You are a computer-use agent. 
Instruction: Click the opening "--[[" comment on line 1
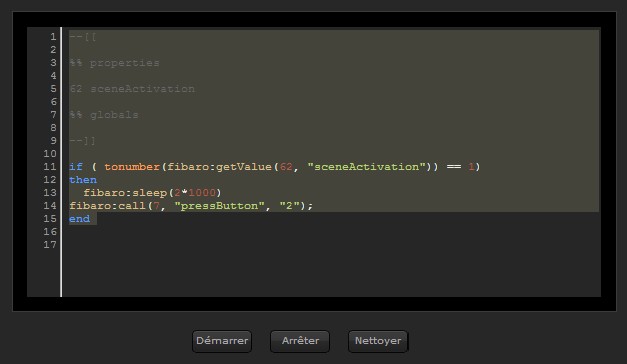tap(83, 37)
